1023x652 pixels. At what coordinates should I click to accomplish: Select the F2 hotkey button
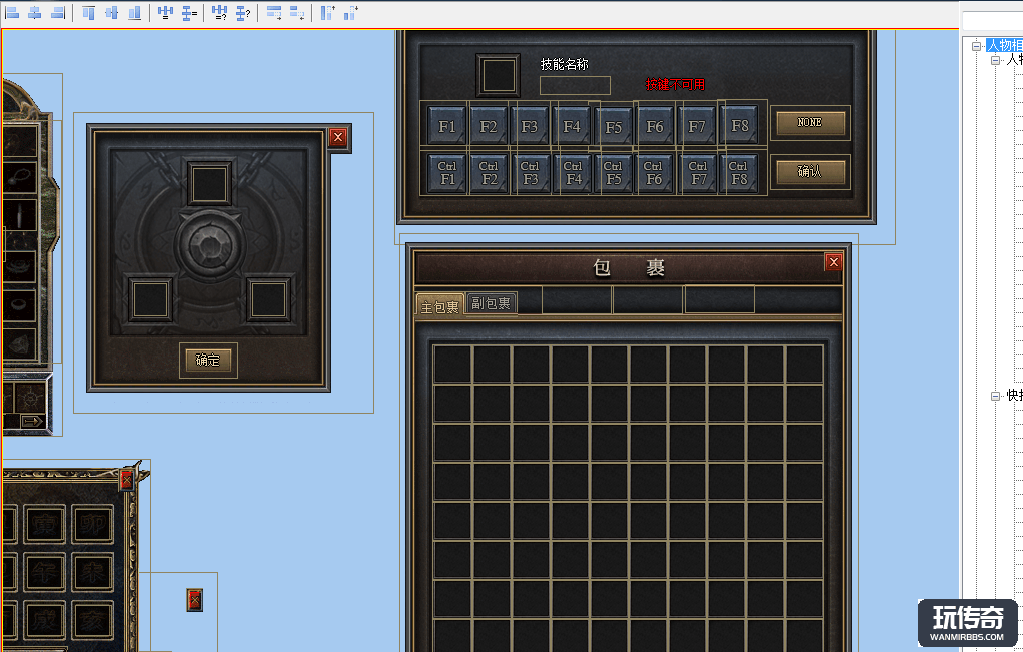(x=488, y=126)
